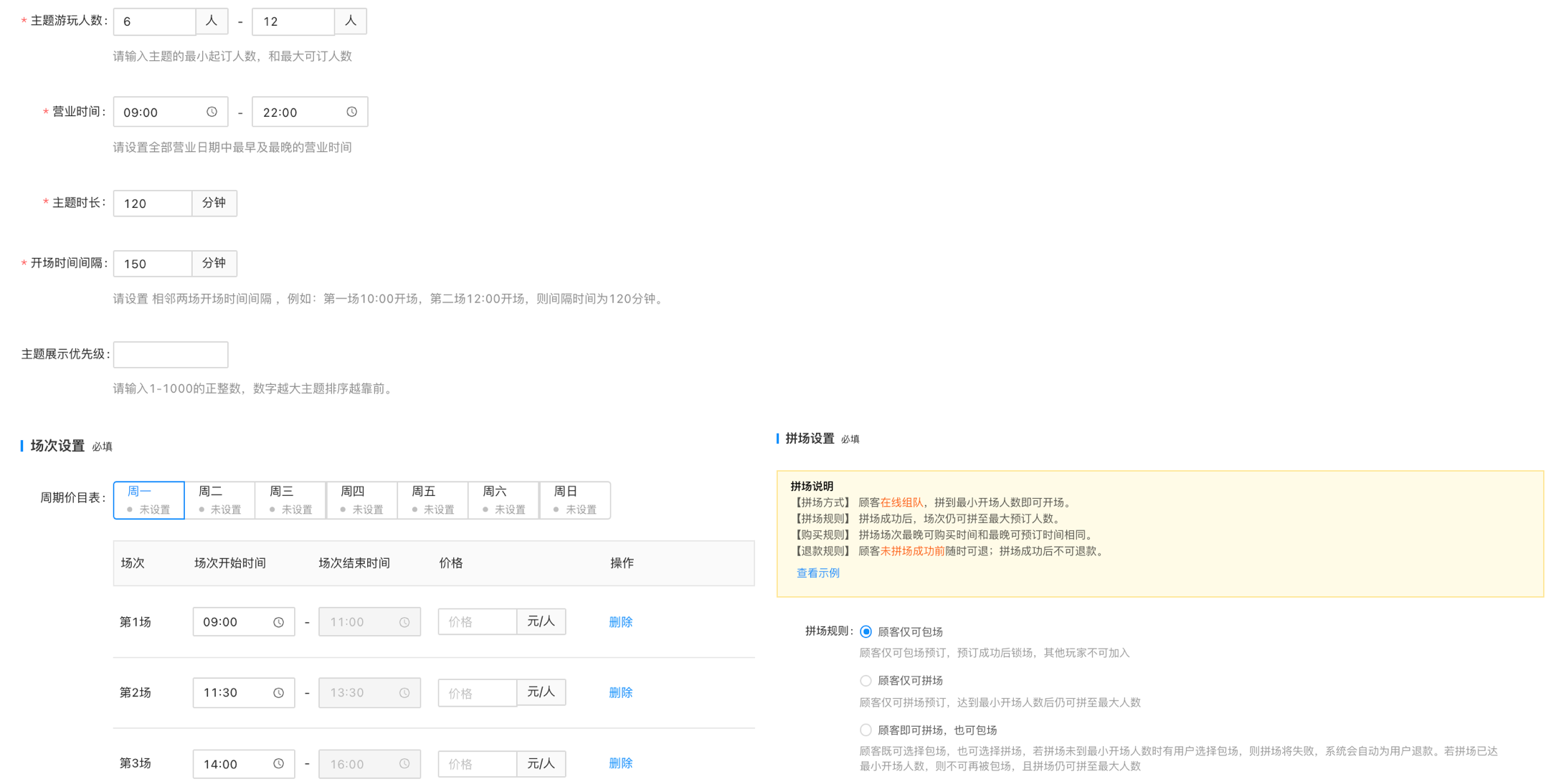Open business start time picker 09:00
This screenshot has height=784, width=1556.
pyautogui.click(x=171, y=112)
